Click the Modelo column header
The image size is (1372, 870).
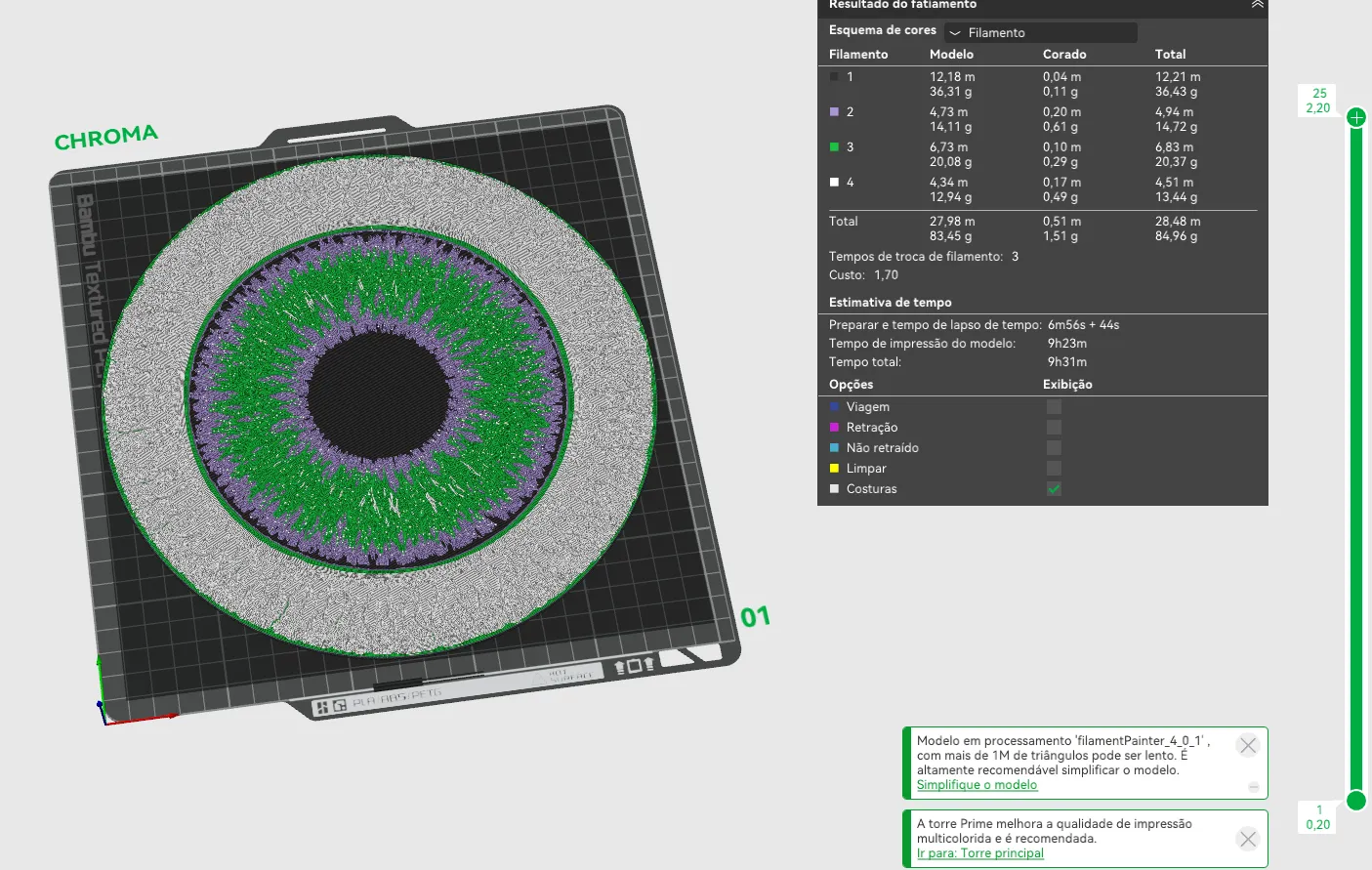951,55
